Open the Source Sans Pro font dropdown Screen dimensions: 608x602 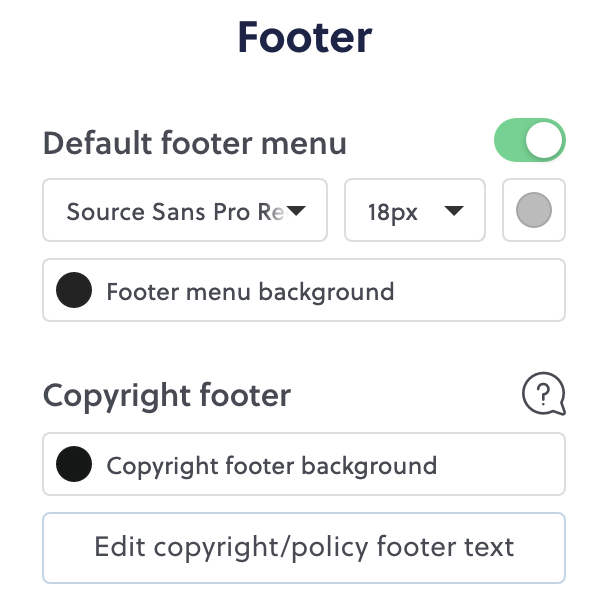[x=185, y=210]
